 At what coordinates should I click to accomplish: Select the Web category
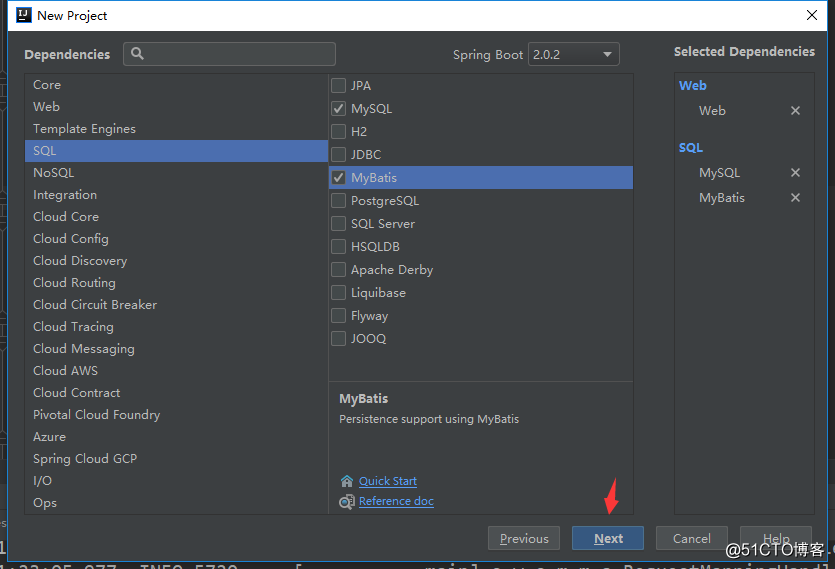click(x=176, y=107)
